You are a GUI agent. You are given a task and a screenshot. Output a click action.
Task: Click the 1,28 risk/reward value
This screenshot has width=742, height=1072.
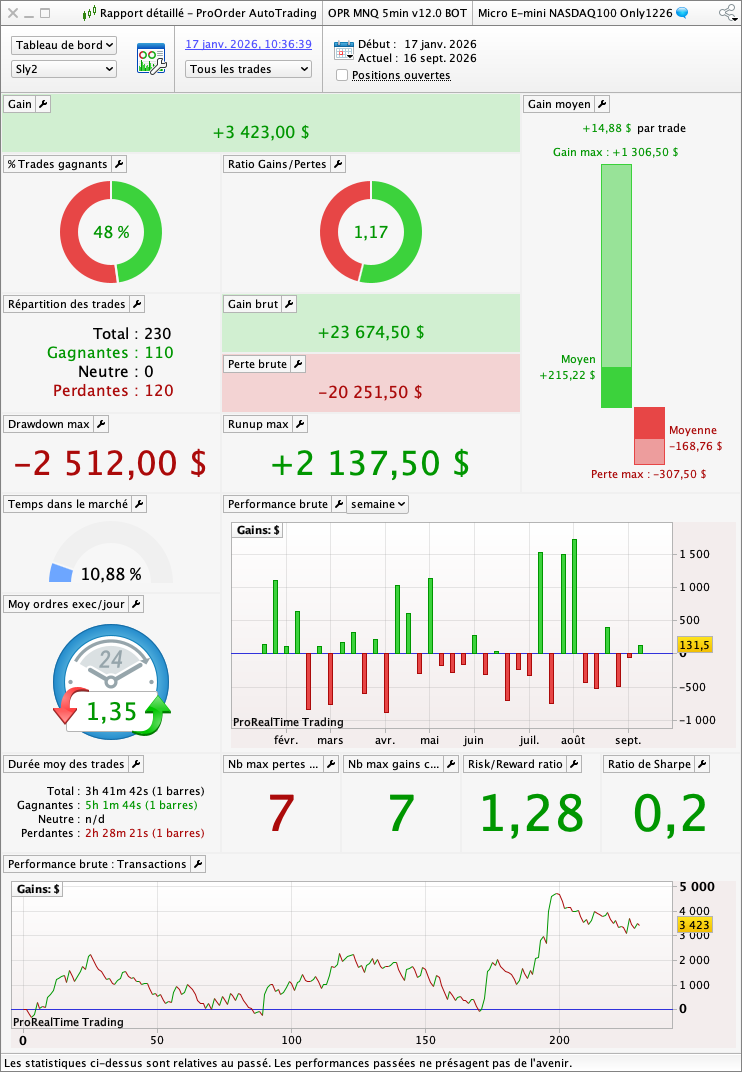(x=532, y=814)
